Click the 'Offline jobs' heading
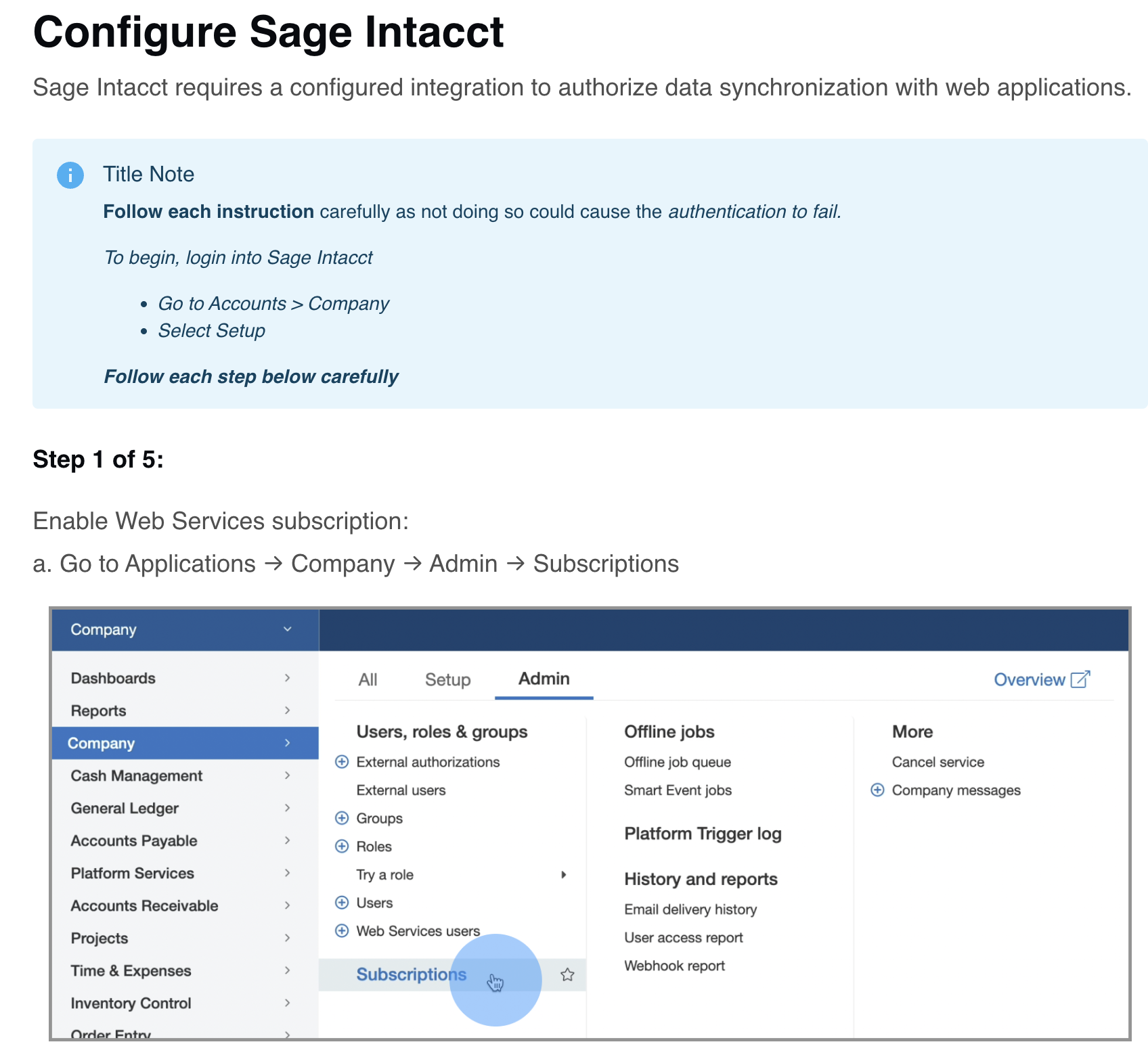 669,731
